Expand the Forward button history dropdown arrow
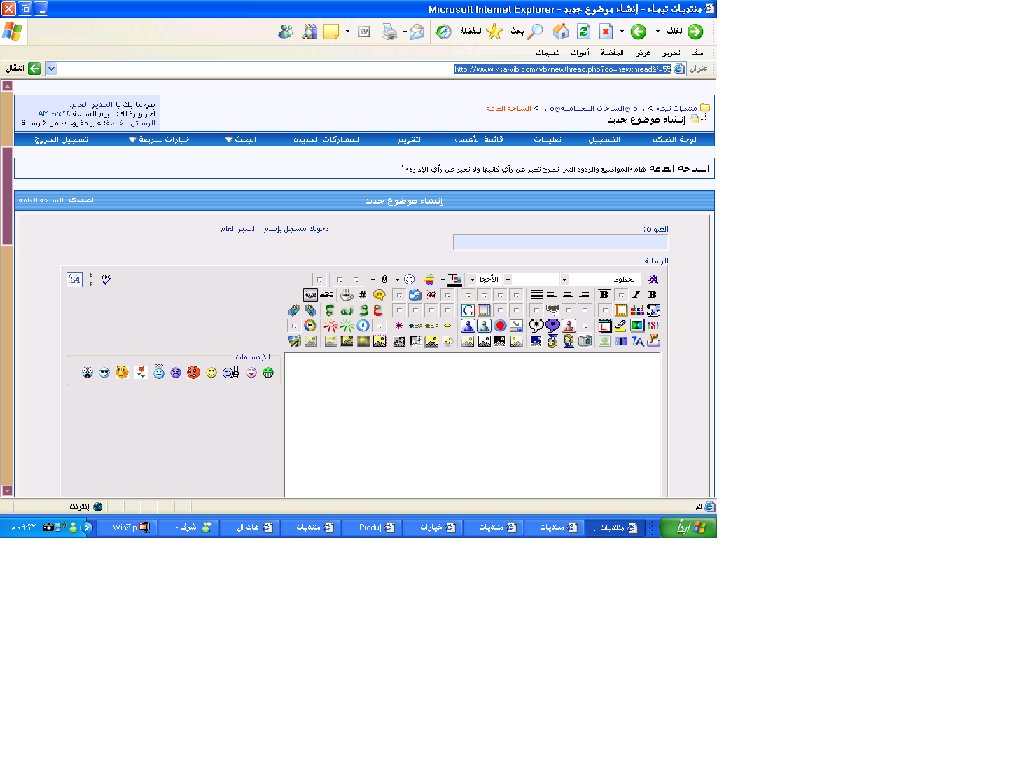Image resolution: width=1024 pixels, height=768 pixels. pyautogui.click(x=622, y=31)
